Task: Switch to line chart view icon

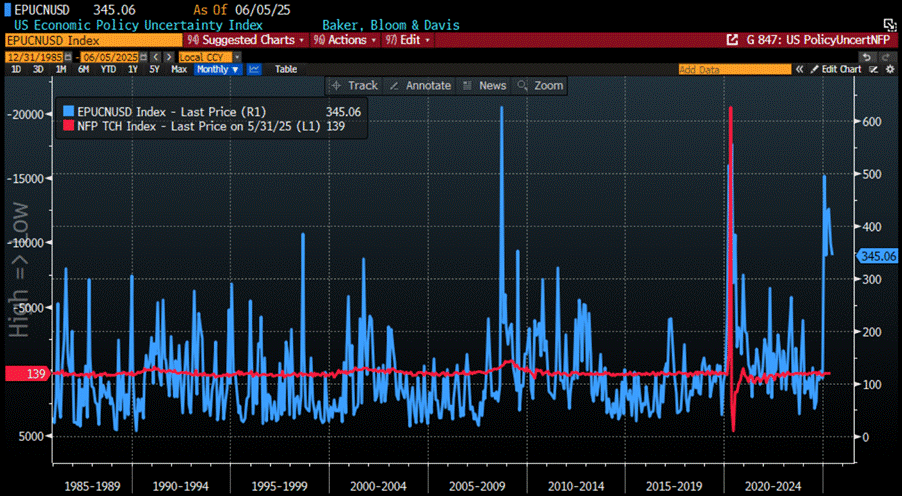Action: [x=254, y=69]
